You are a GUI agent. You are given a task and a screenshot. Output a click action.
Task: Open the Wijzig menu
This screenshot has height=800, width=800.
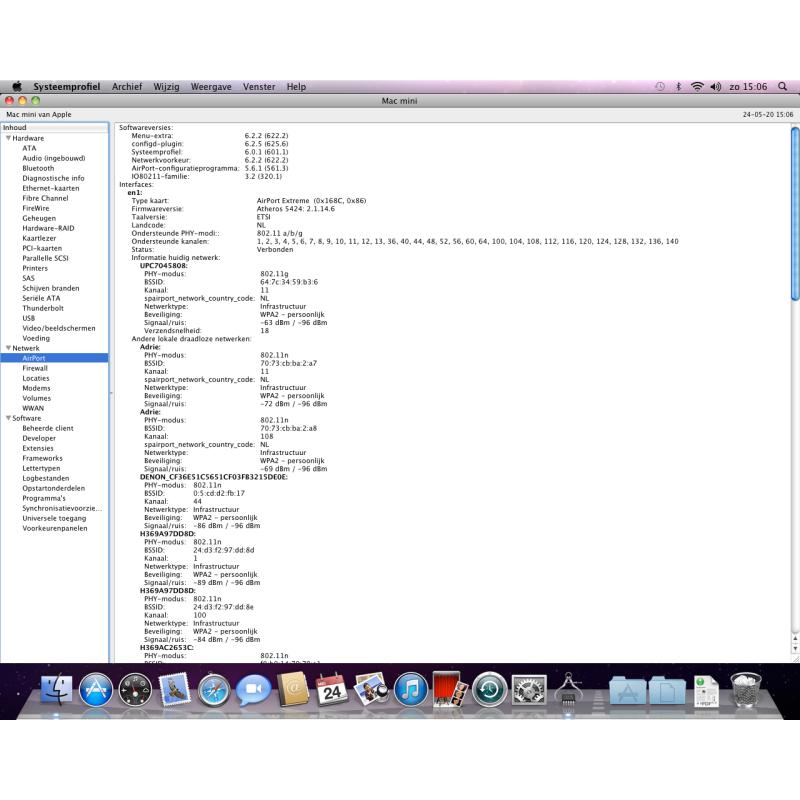[x=166, y=86]
